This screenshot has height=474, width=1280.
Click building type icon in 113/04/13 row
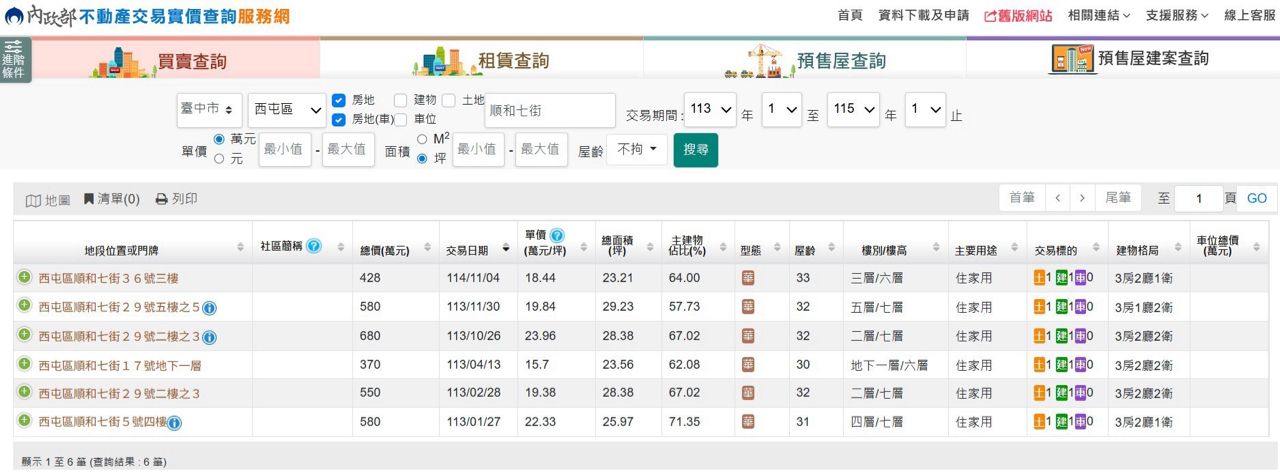748,365
